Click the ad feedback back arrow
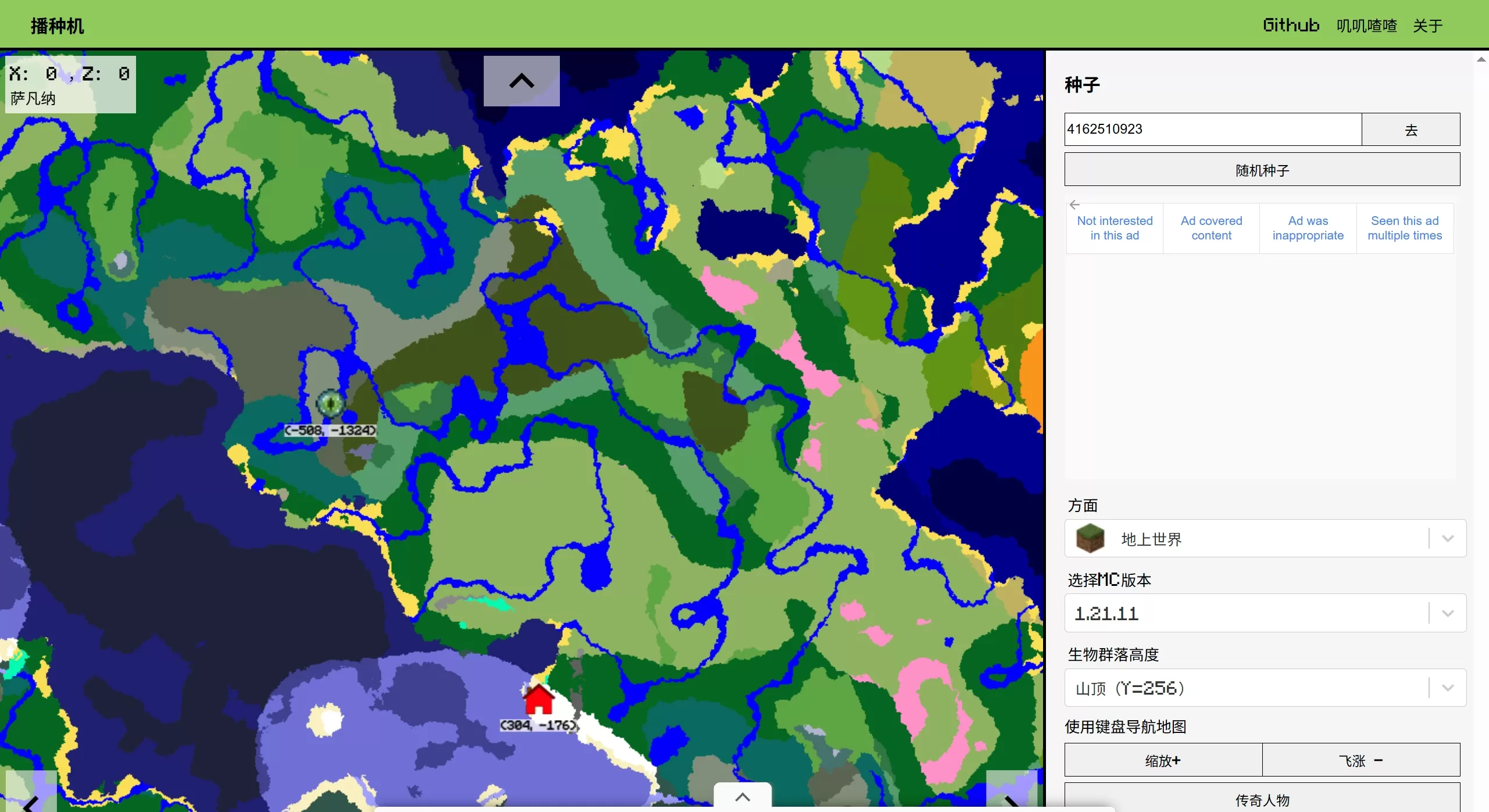Screen dimensions: 1489x812 pyautogui.click(x=1074, y=205)
